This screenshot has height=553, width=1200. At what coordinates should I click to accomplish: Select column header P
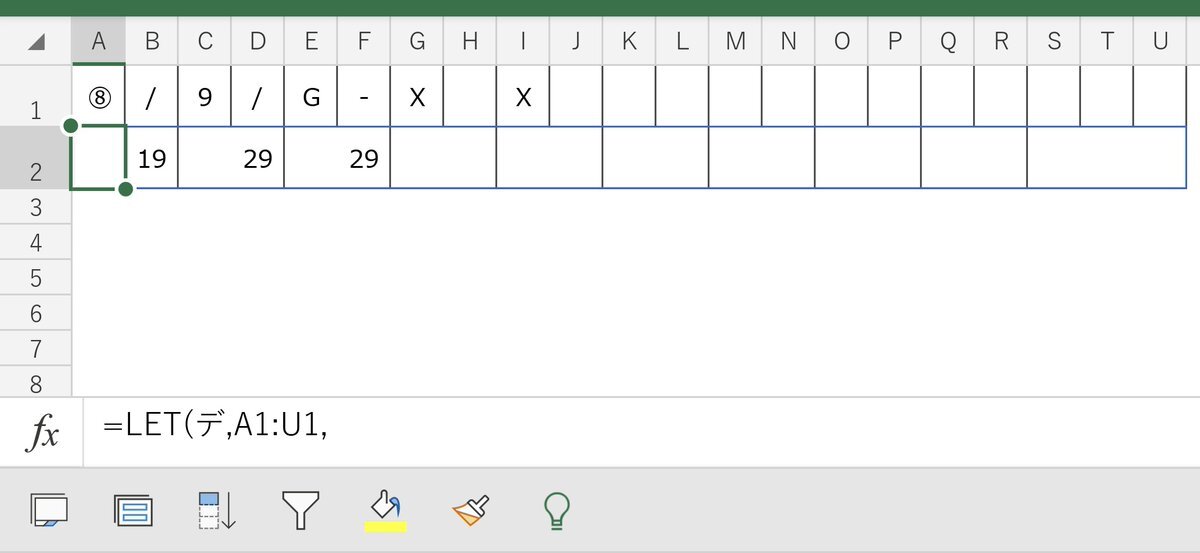coord(894,42)
